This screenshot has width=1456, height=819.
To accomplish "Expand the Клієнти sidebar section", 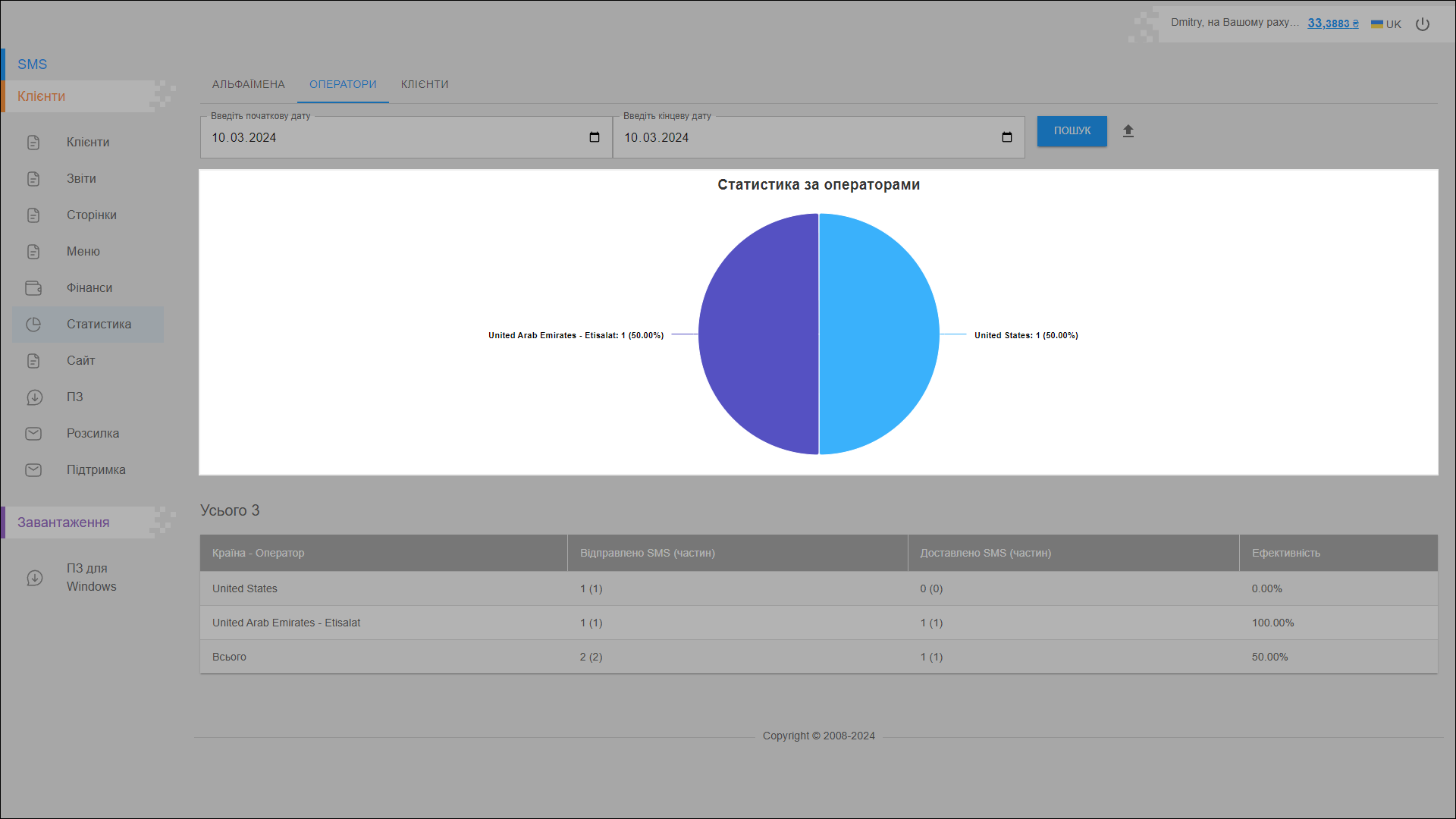I will [x=42, y=96].
